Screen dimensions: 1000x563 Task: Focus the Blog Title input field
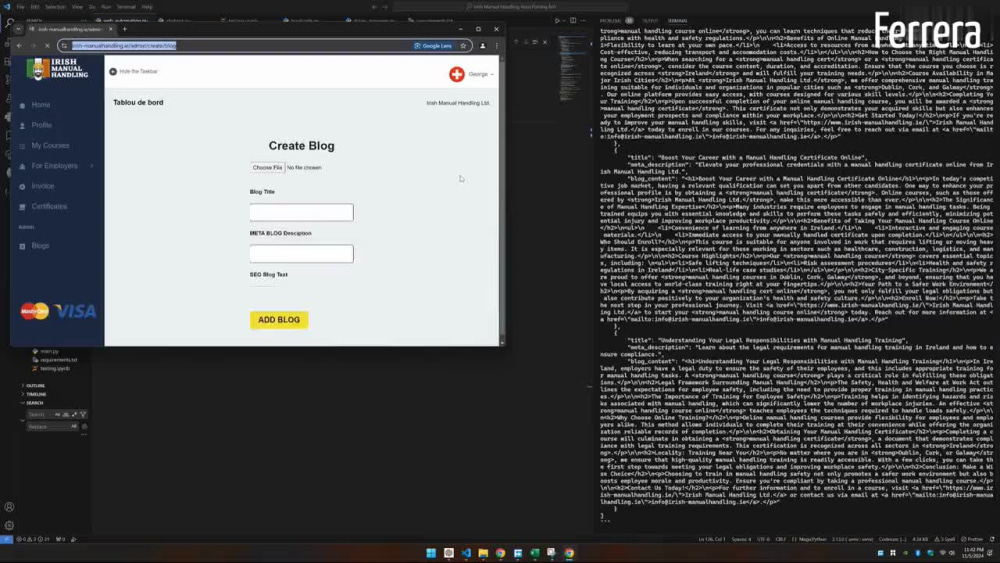click(x=302, y=212)
